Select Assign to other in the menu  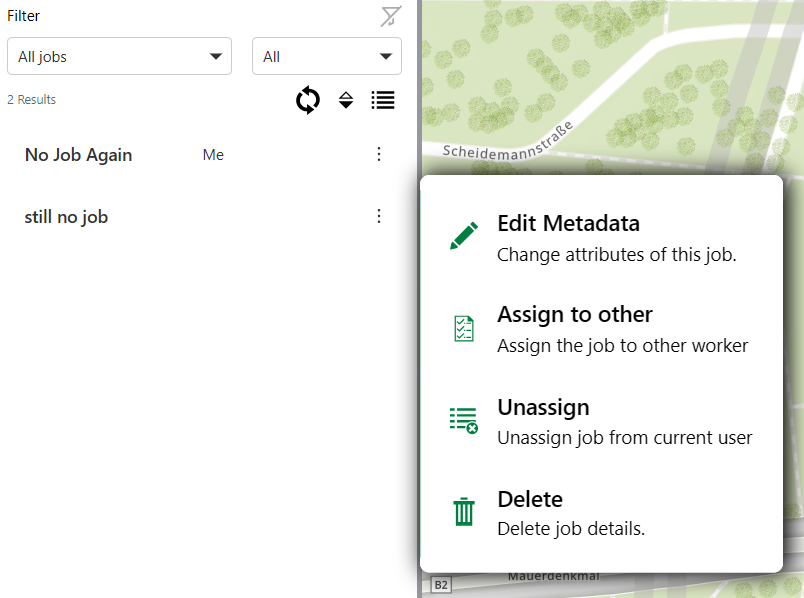point(575,314)
